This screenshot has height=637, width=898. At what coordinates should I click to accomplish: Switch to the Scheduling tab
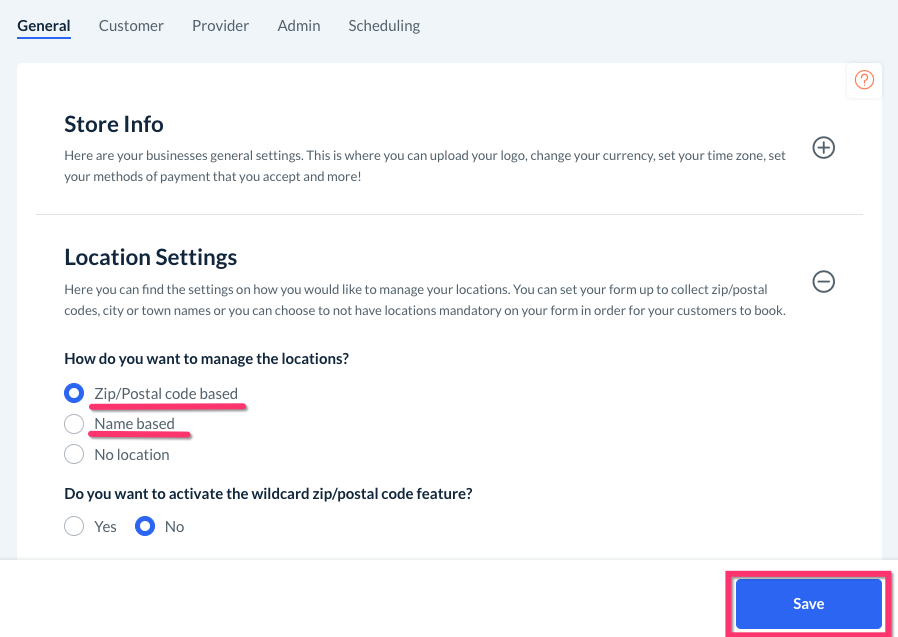click(384, 25)
